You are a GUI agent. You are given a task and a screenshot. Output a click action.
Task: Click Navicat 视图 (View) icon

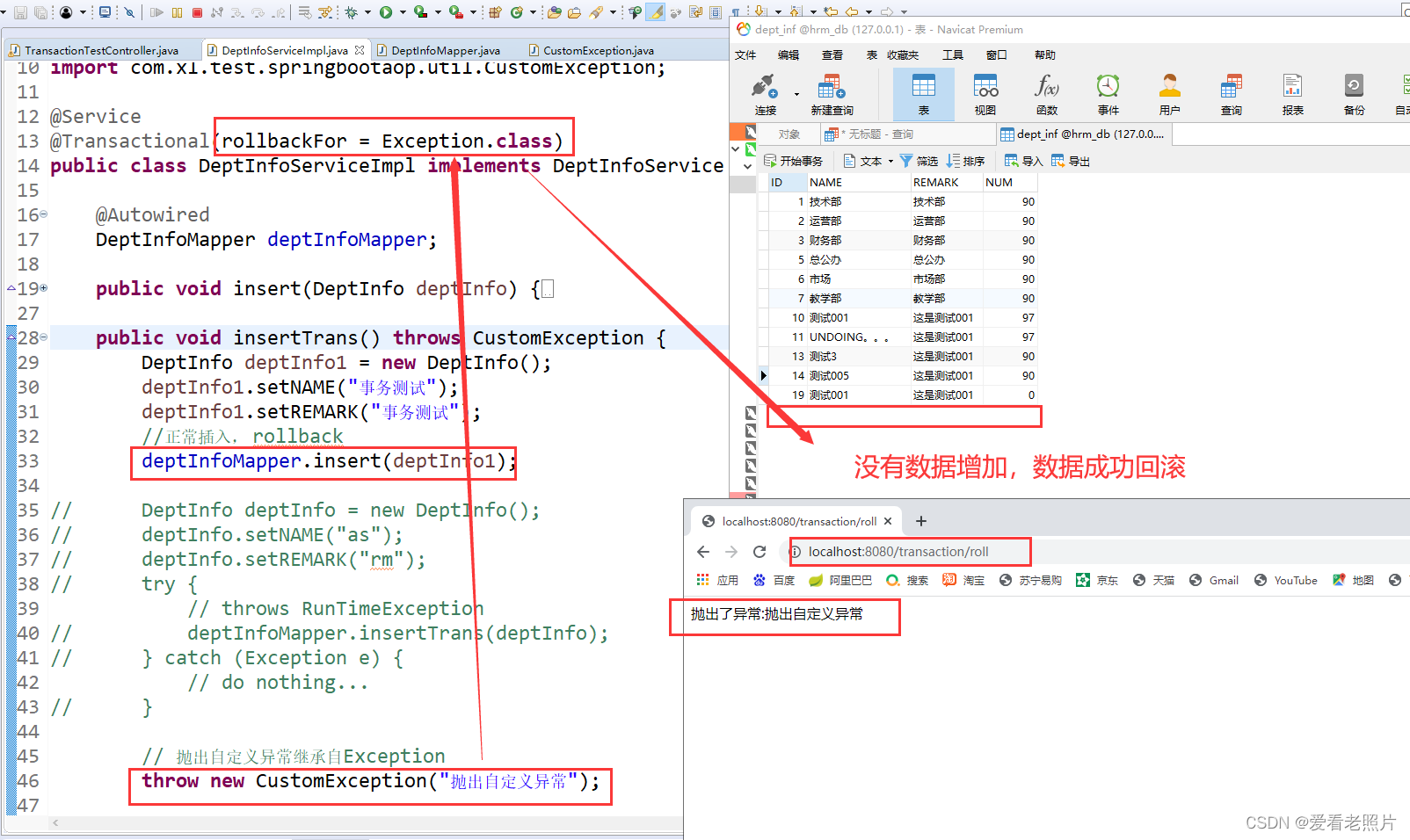(985, 95)
